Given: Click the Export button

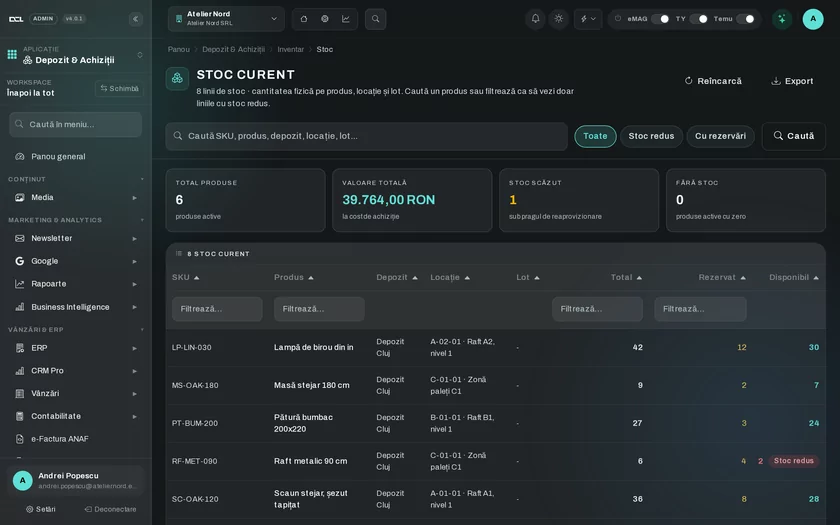Looking at the screenshot, I should 792,81.
